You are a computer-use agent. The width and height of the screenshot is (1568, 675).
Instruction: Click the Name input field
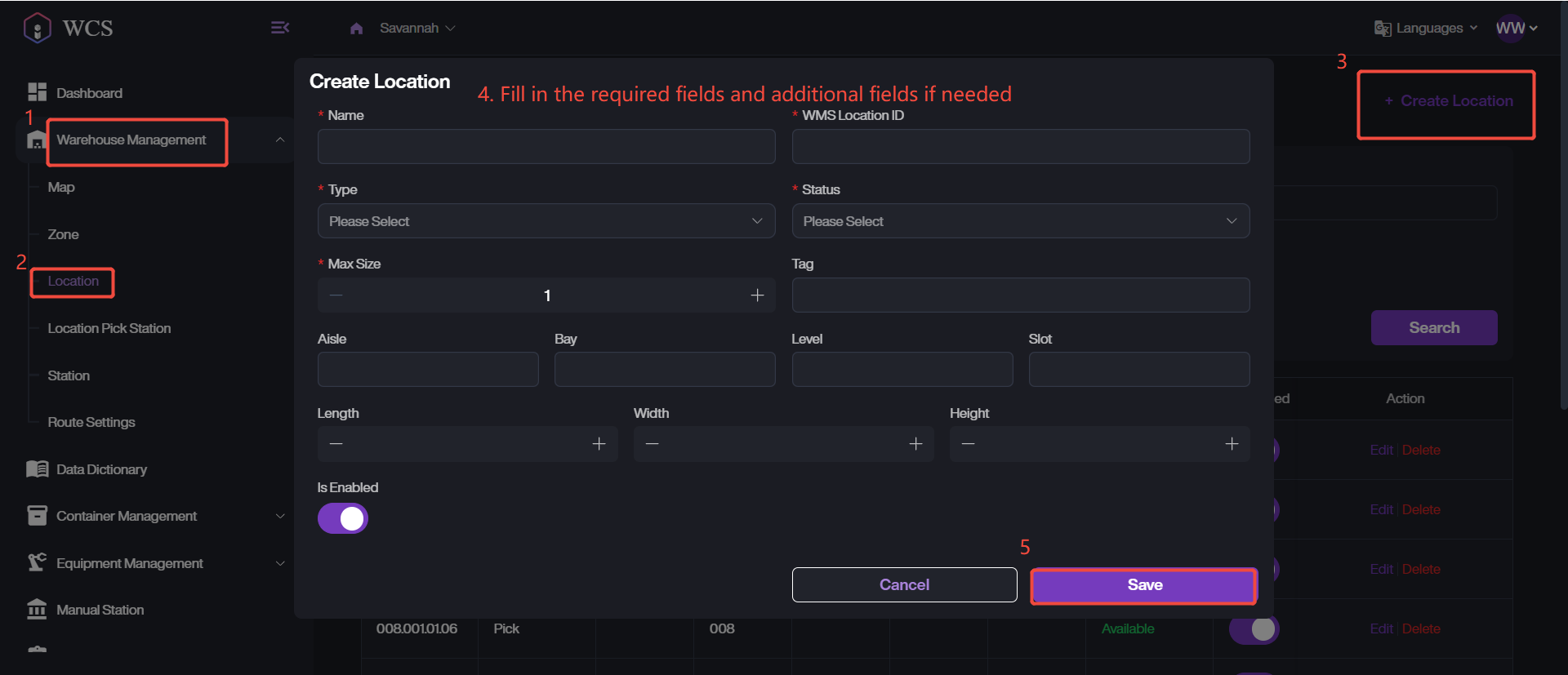coord(546,147)
